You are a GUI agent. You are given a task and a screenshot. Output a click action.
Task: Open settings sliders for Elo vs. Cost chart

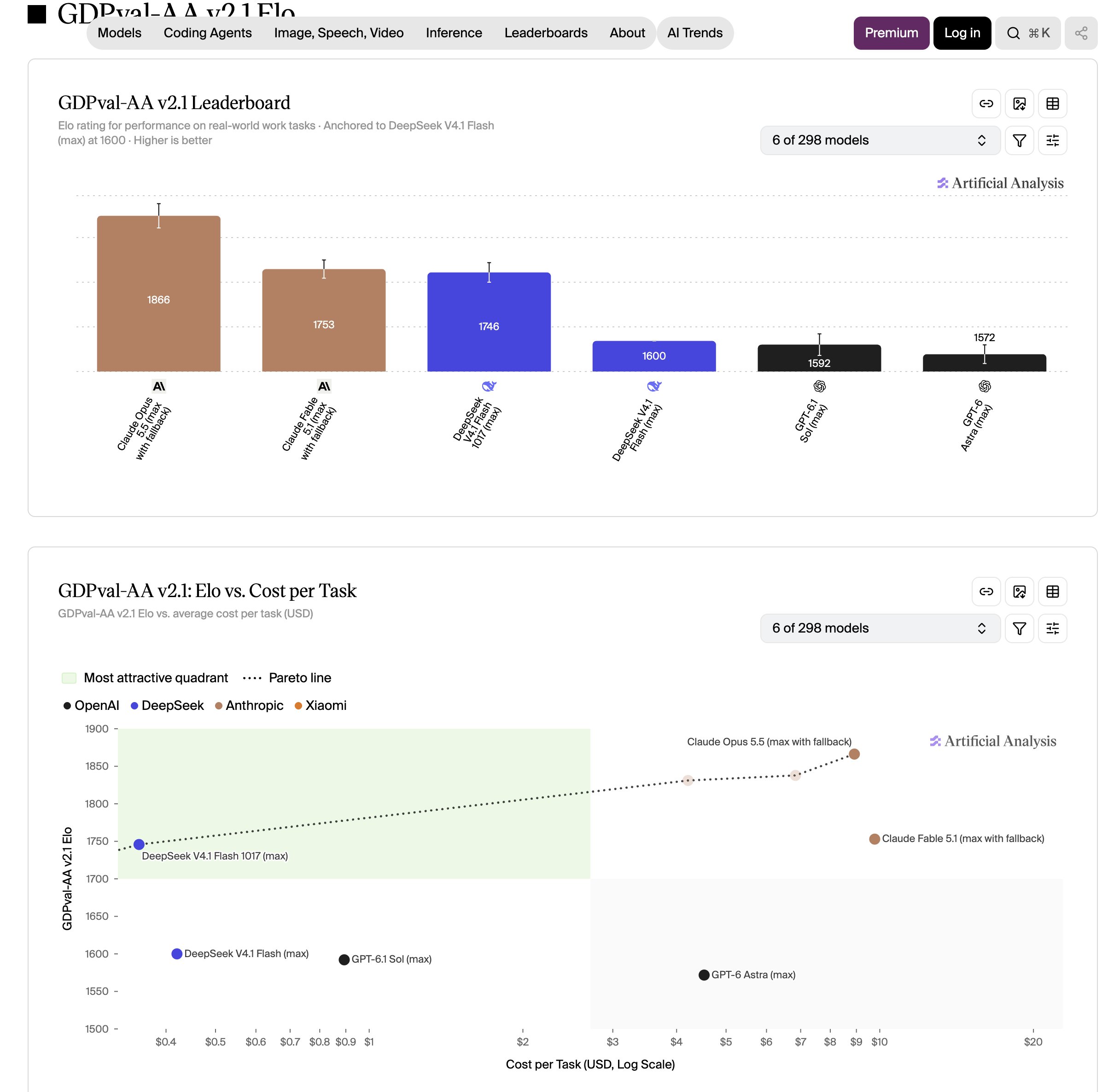[x=1052, y=628]
